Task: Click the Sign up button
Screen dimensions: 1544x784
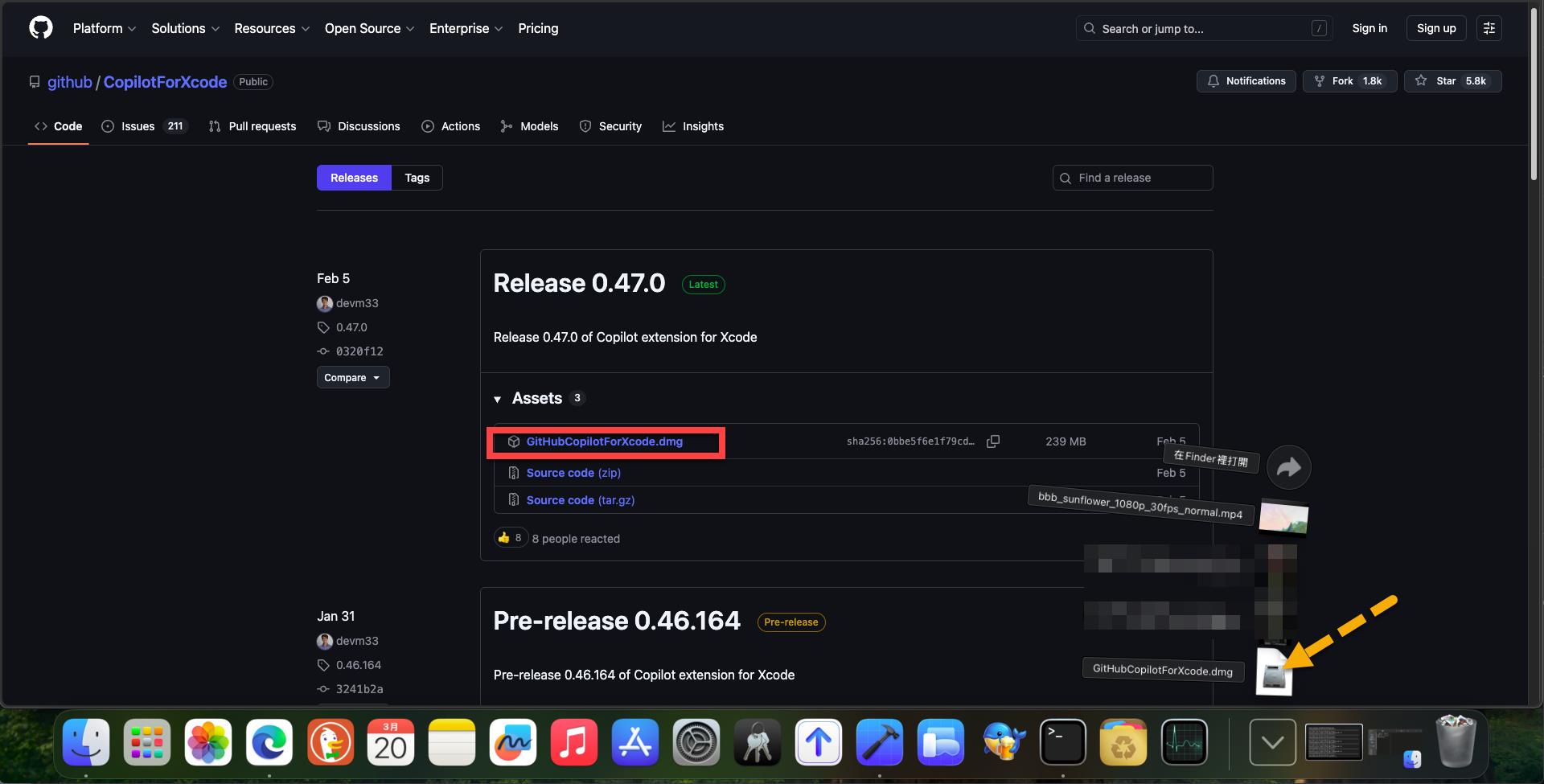Action: 1435,28
